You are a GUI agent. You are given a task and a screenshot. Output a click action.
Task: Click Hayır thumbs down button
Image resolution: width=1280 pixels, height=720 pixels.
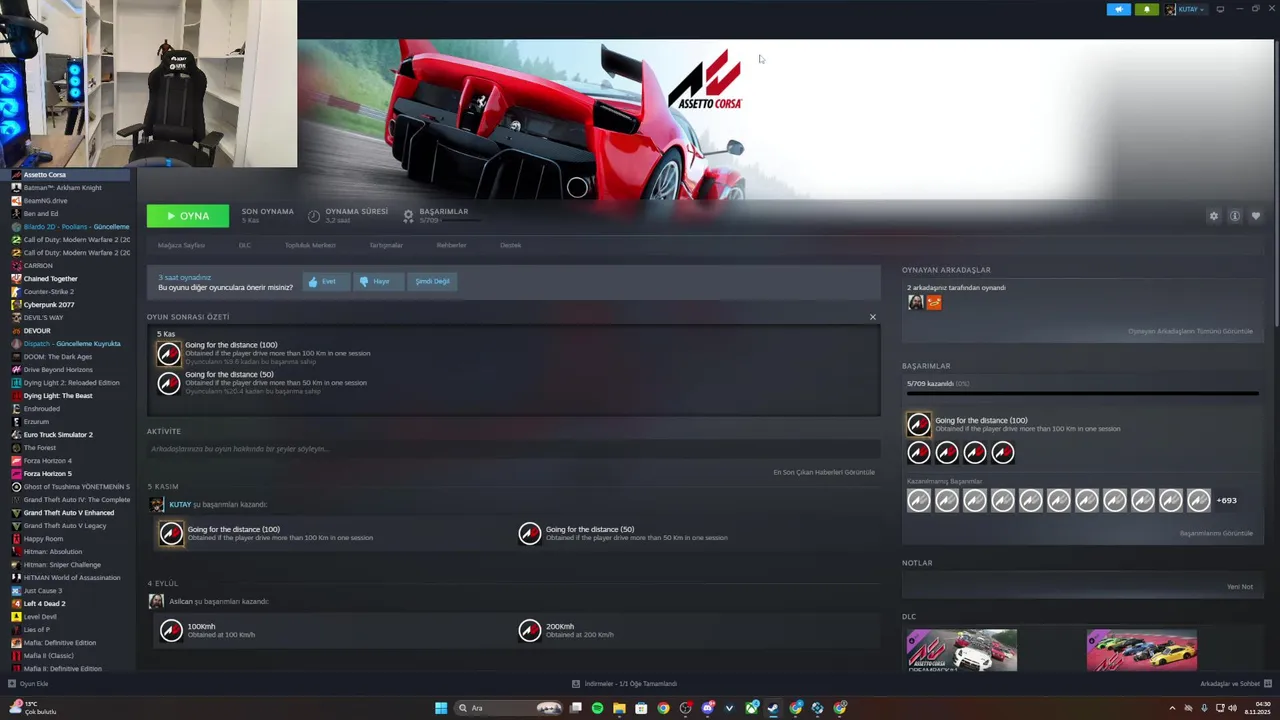pyautogui.click(x=378, y=282)
